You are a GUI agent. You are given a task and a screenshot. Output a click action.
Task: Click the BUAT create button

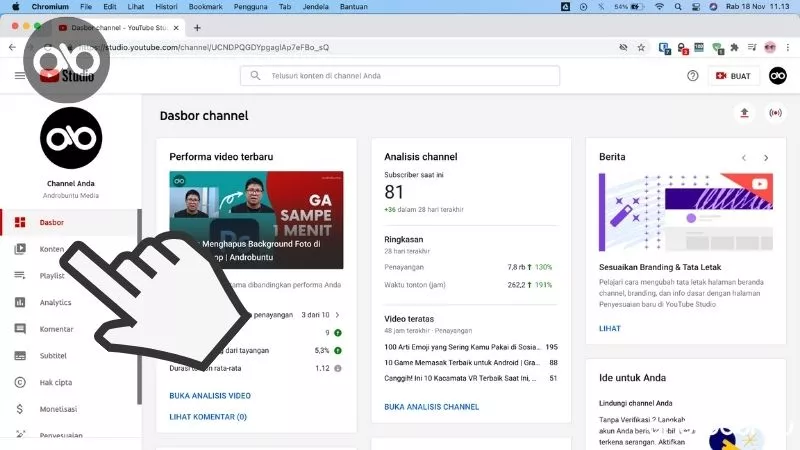[733, 76]
